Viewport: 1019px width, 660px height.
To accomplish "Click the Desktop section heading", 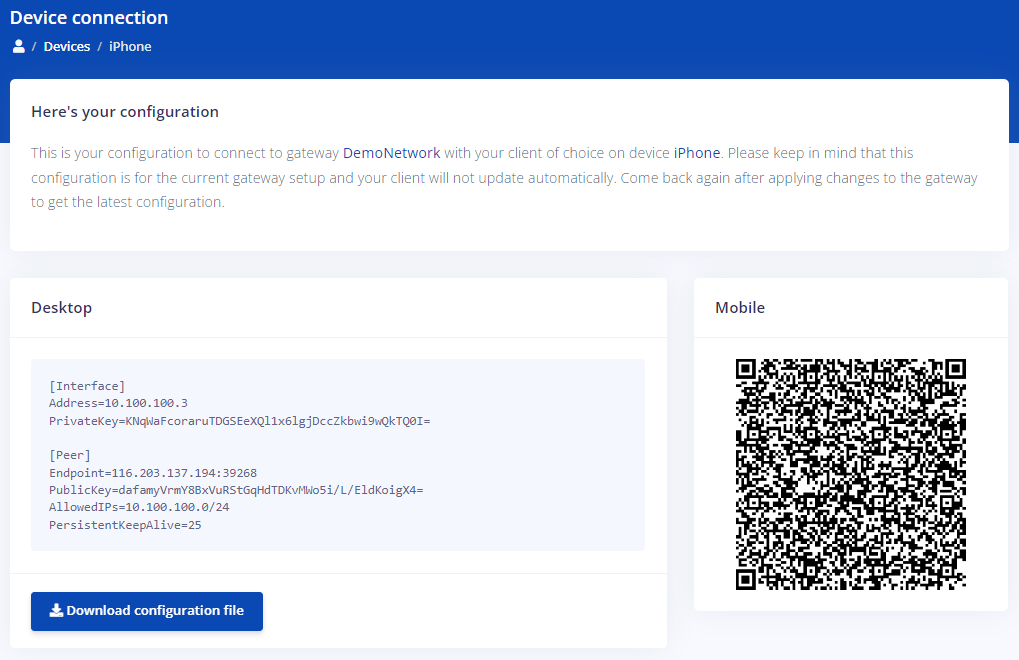I will pos(62,308).
